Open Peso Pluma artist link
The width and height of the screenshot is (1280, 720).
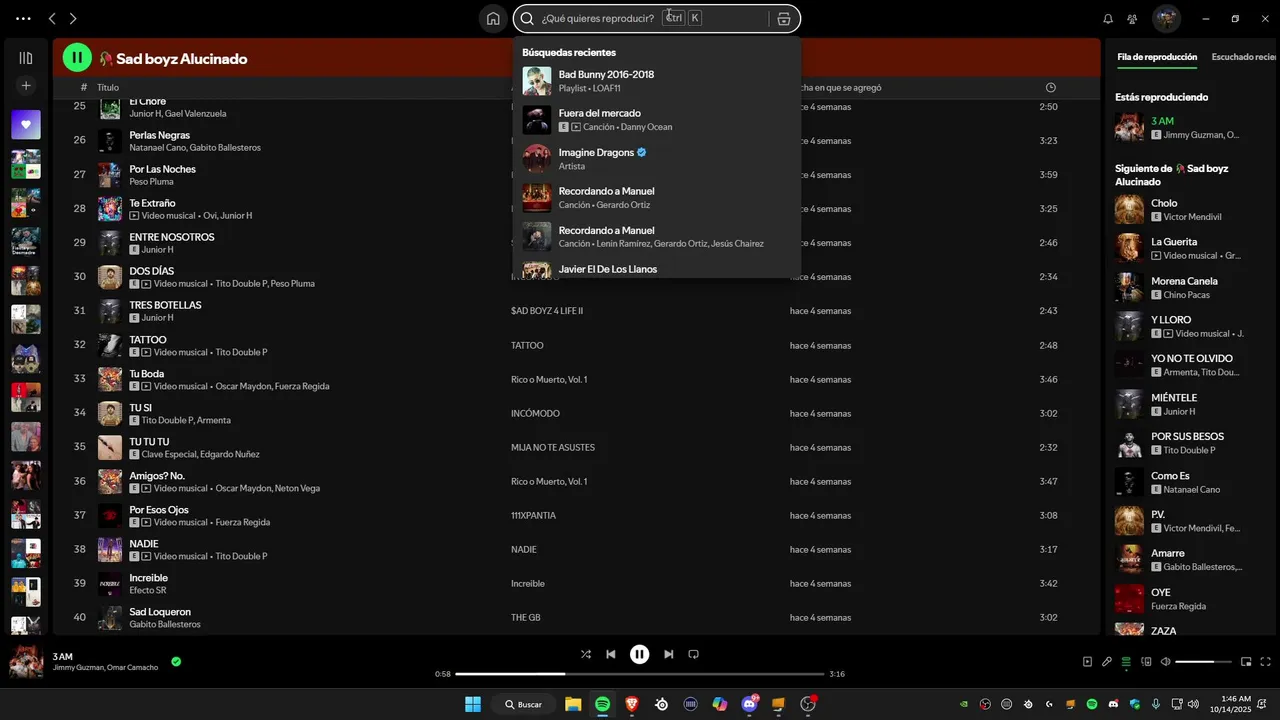pyautogui.click(x=151, y=181)
